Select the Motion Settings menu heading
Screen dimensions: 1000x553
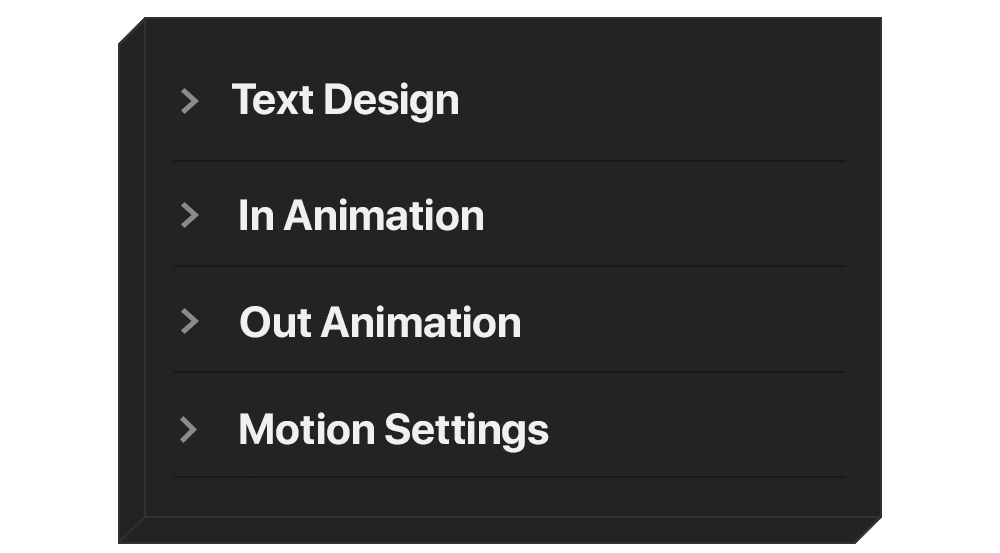[x=393, y=429]
